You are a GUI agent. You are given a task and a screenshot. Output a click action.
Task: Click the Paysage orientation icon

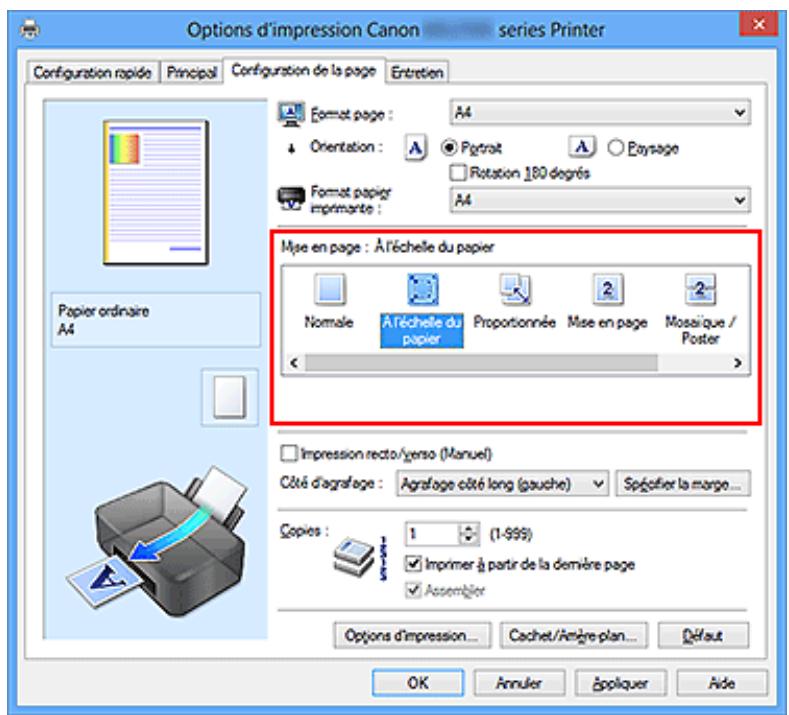point(582,147)
